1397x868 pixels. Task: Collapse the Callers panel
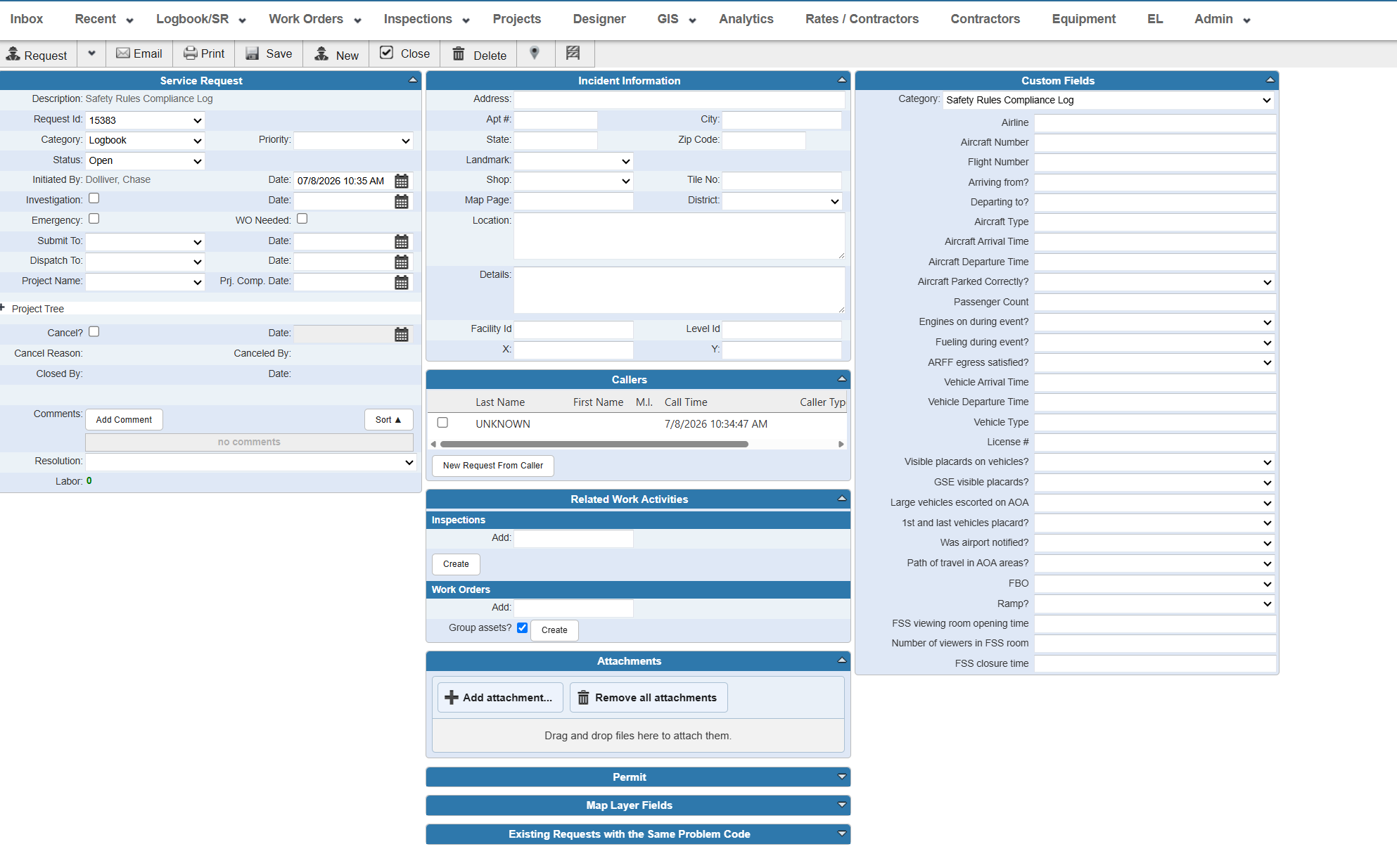click(842, 379)
